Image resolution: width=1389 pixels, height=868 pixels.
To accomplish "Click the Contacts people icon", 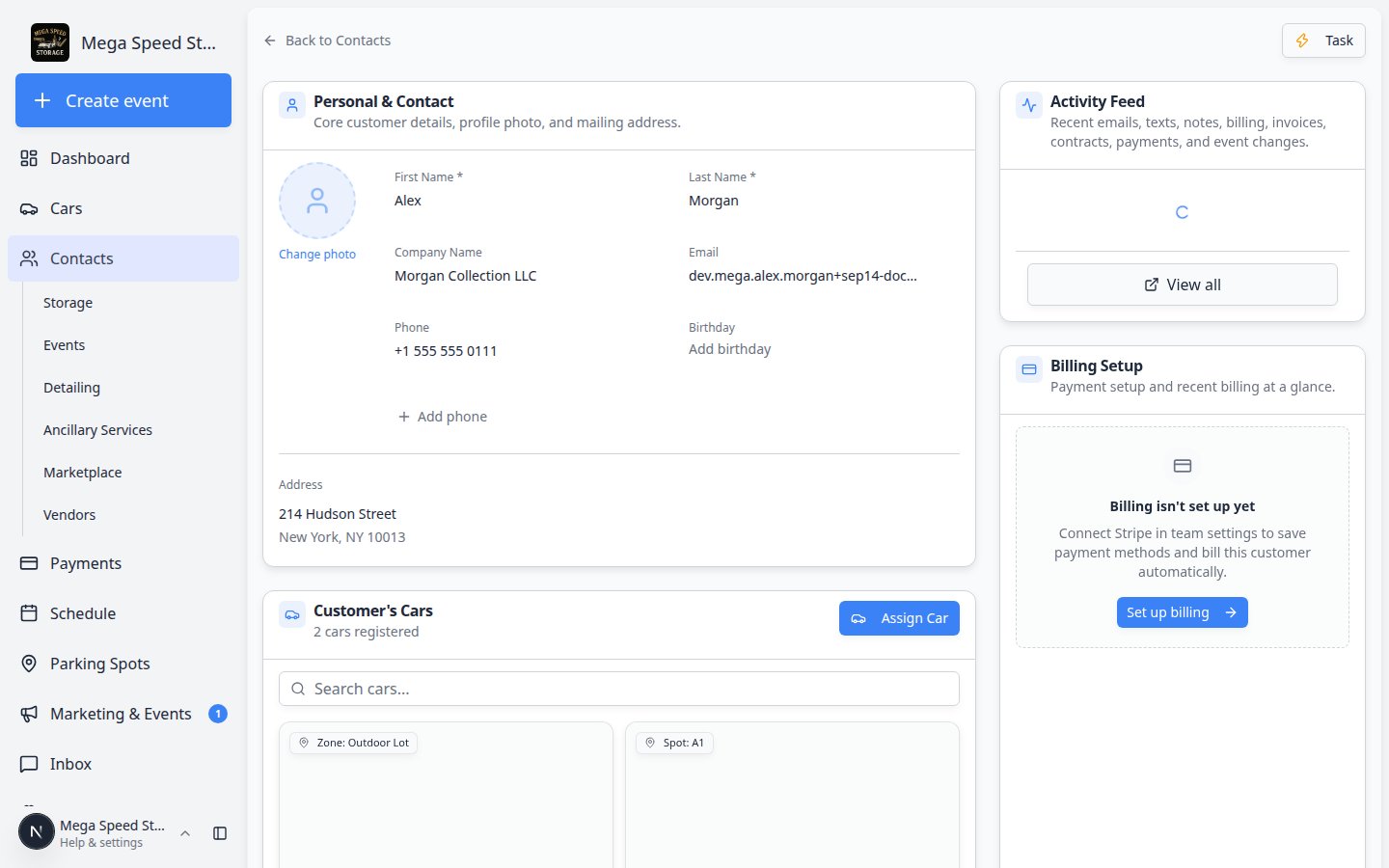I will tap(29, 258).
